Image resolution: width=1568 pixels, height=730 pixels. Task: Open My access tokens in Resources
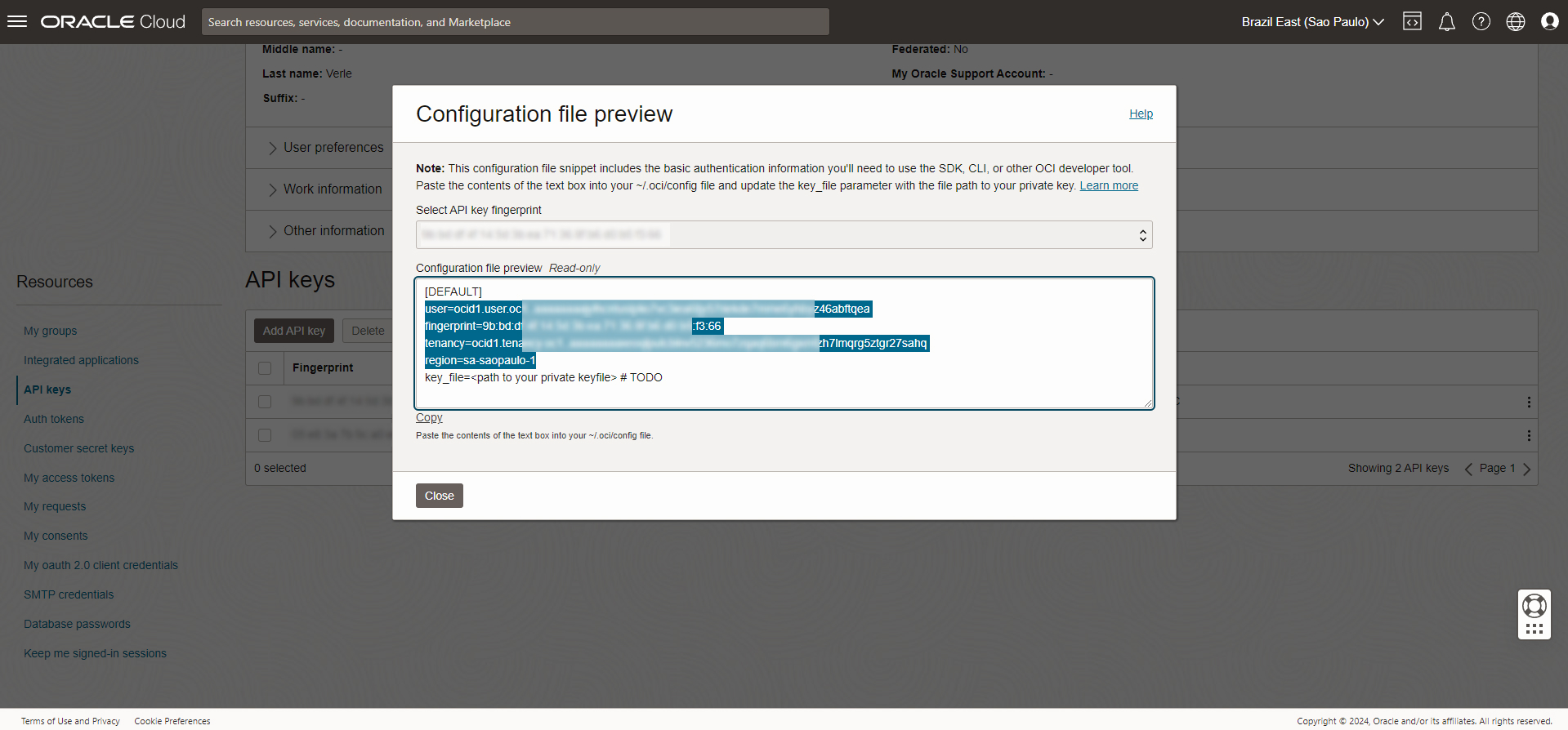69,478
